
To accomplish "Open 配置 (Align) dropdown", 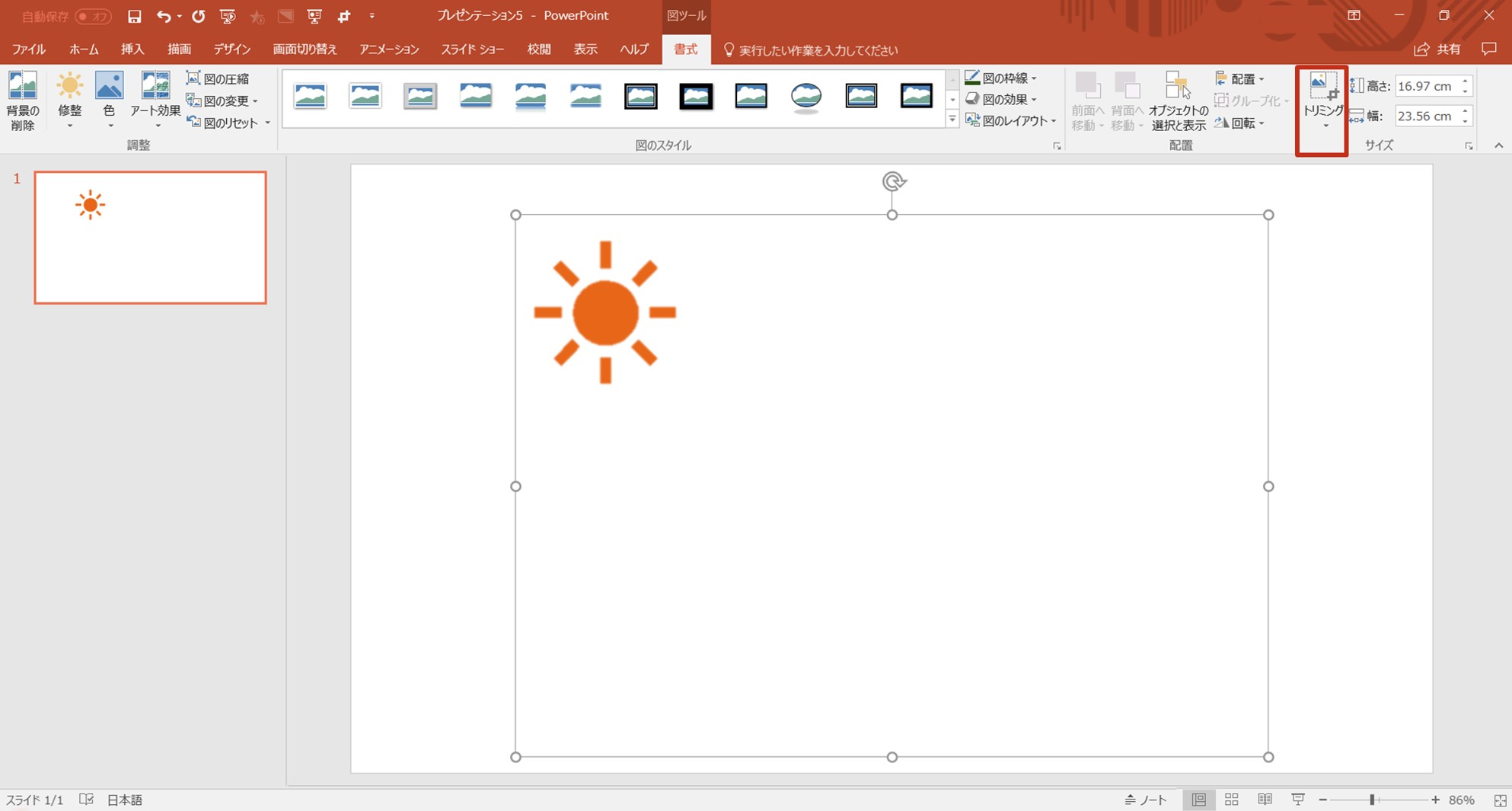I will point(1239,78).
